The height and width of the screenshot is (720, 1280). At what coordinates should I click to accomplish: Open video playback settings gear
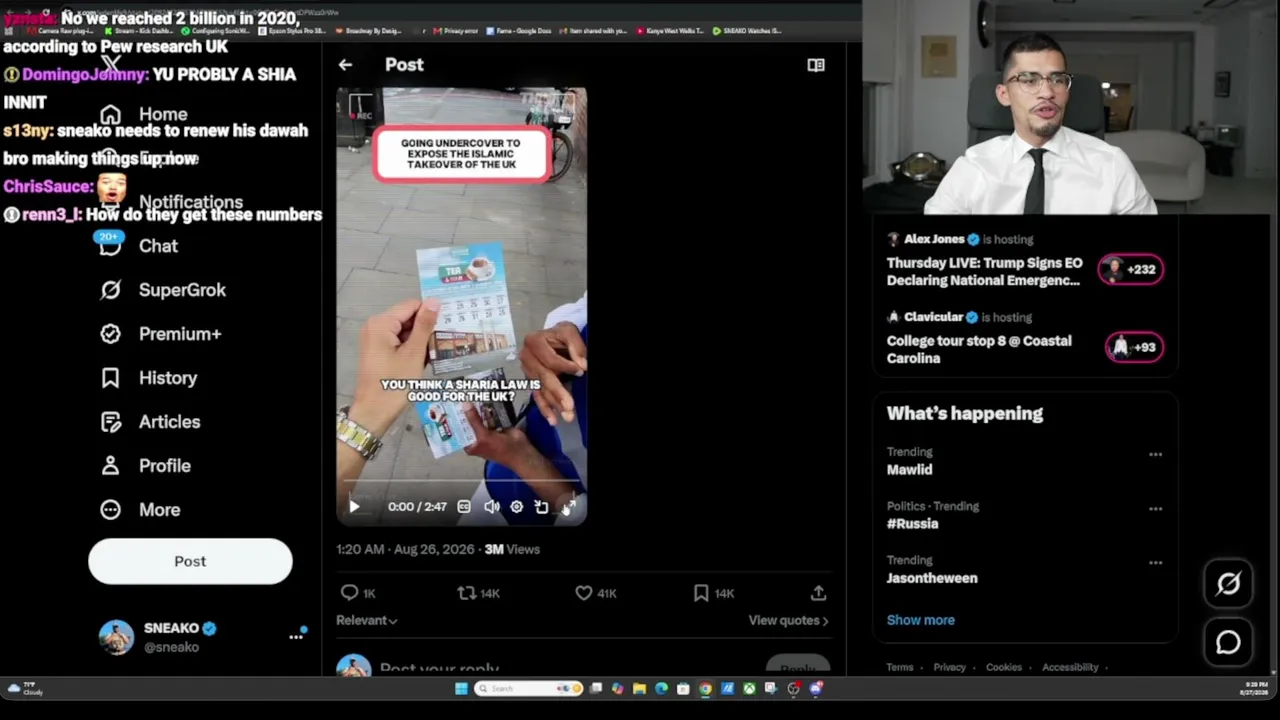tap(516, 507)
